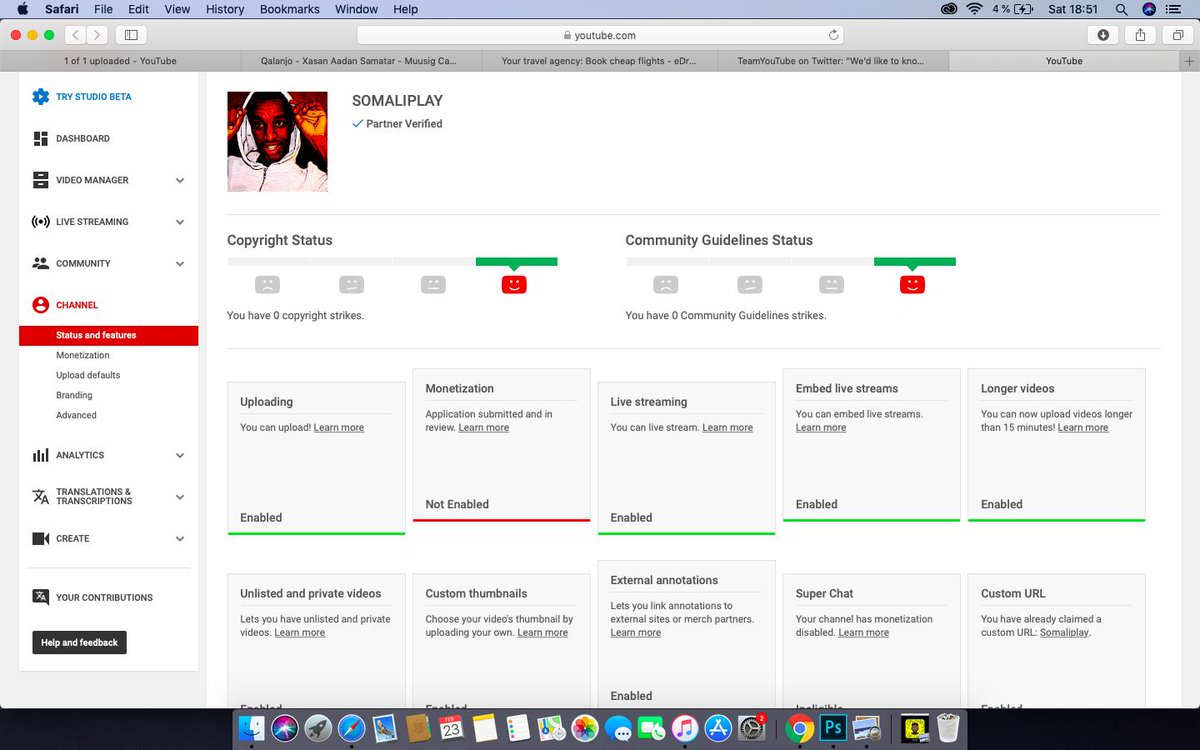Go back with Safari's back arrow
This screenshot has width=1200, height=750.
pos(76,35)
